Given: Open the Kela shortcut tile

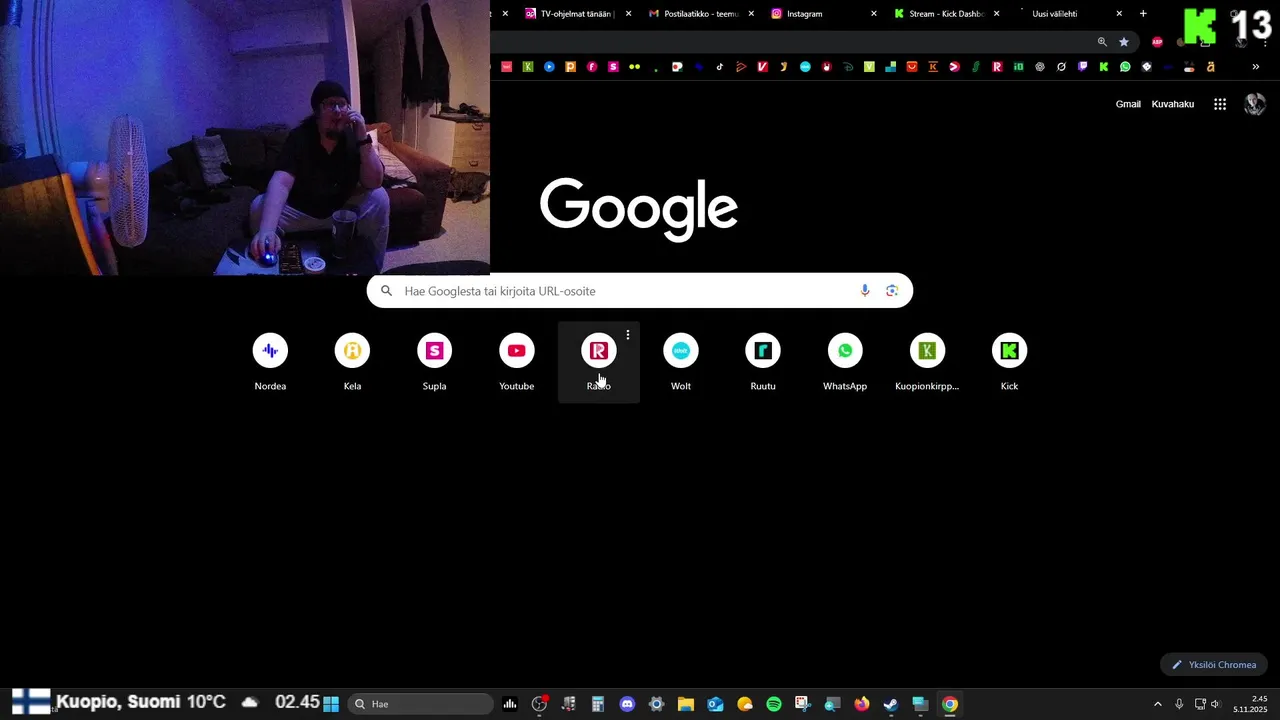Looking at the screenshot, I should [x=352, y=362].
